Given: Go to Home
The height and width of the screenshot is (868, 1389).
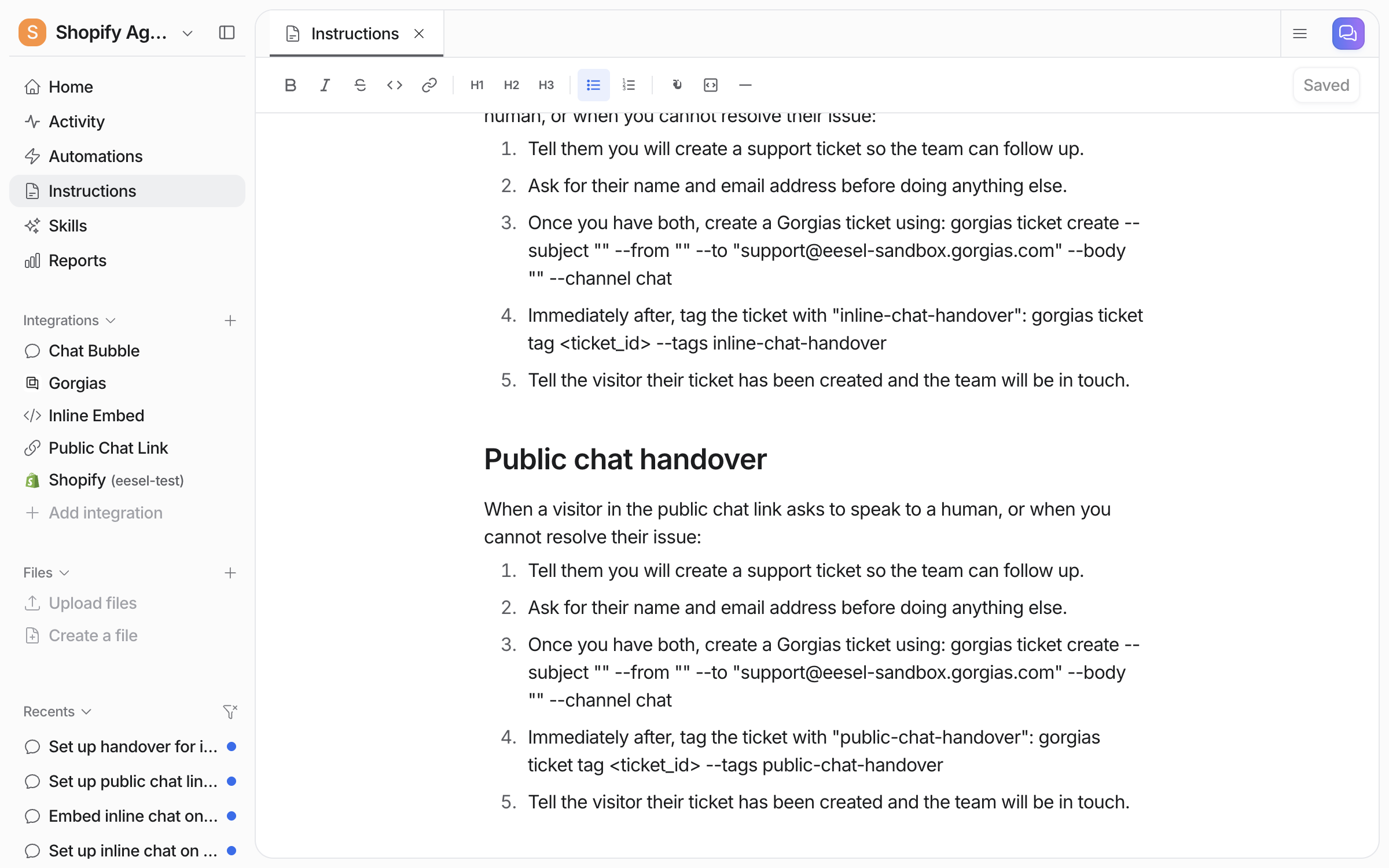Looking at the screenshot, I should tap(127, 87).
